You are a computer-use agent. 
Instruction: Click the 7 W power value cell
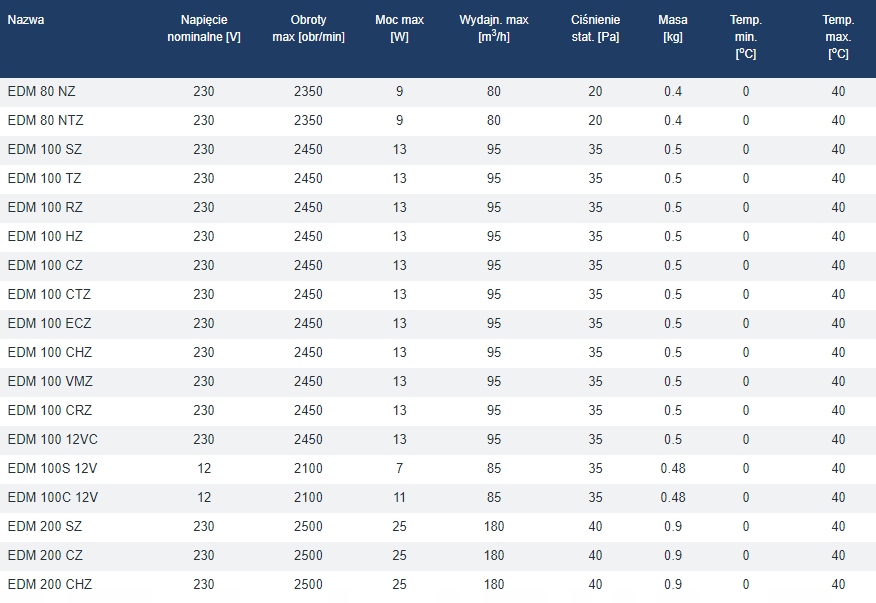(400, 469)
